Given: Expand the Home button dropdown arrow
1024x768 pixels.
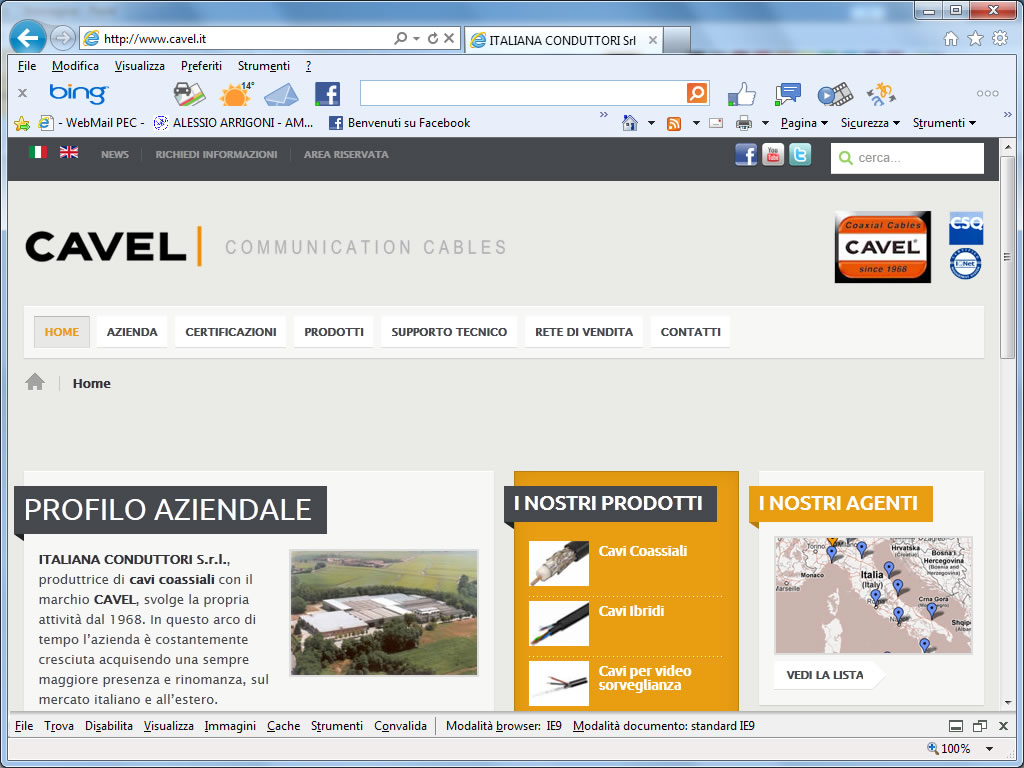Looking at the screenshot, I should tap(651, 123).
